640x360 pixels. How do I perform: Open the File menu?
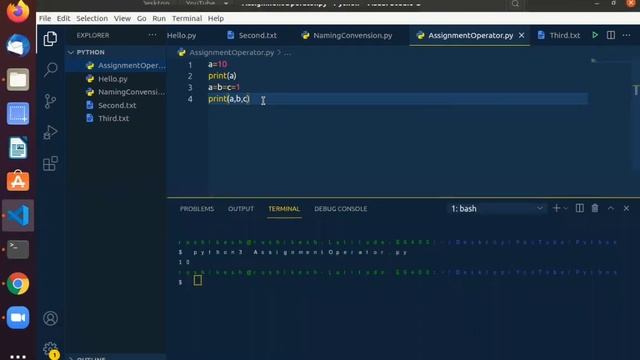pos(45,18)
